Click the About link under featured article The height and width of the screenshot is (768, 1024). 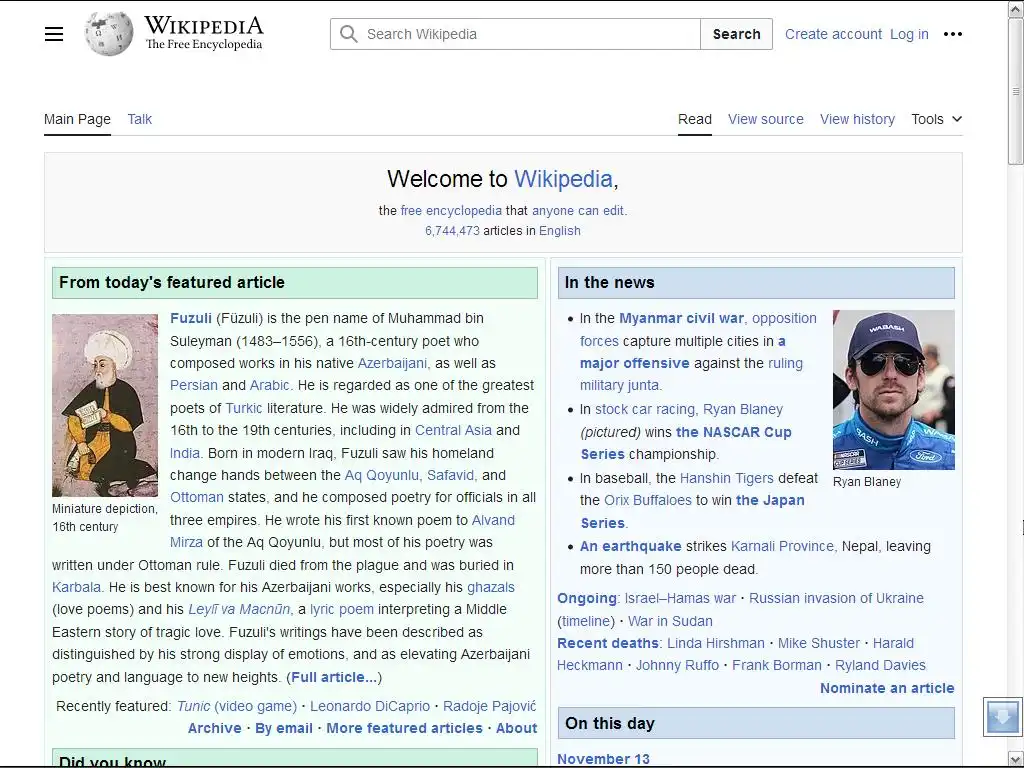click(x=516, y=728)
